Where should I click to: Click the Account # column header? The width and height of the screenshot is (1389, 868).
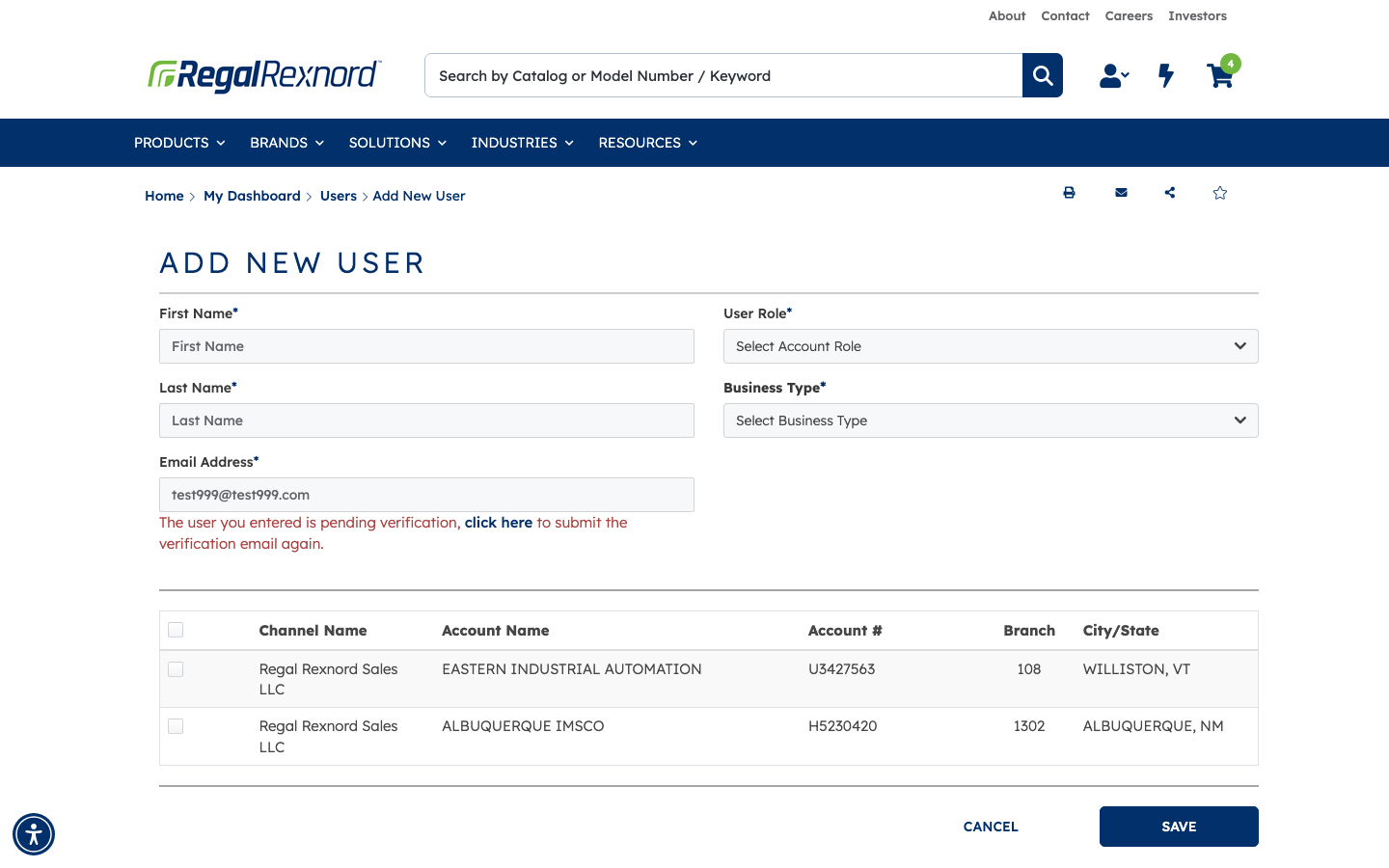click(845, 631)
